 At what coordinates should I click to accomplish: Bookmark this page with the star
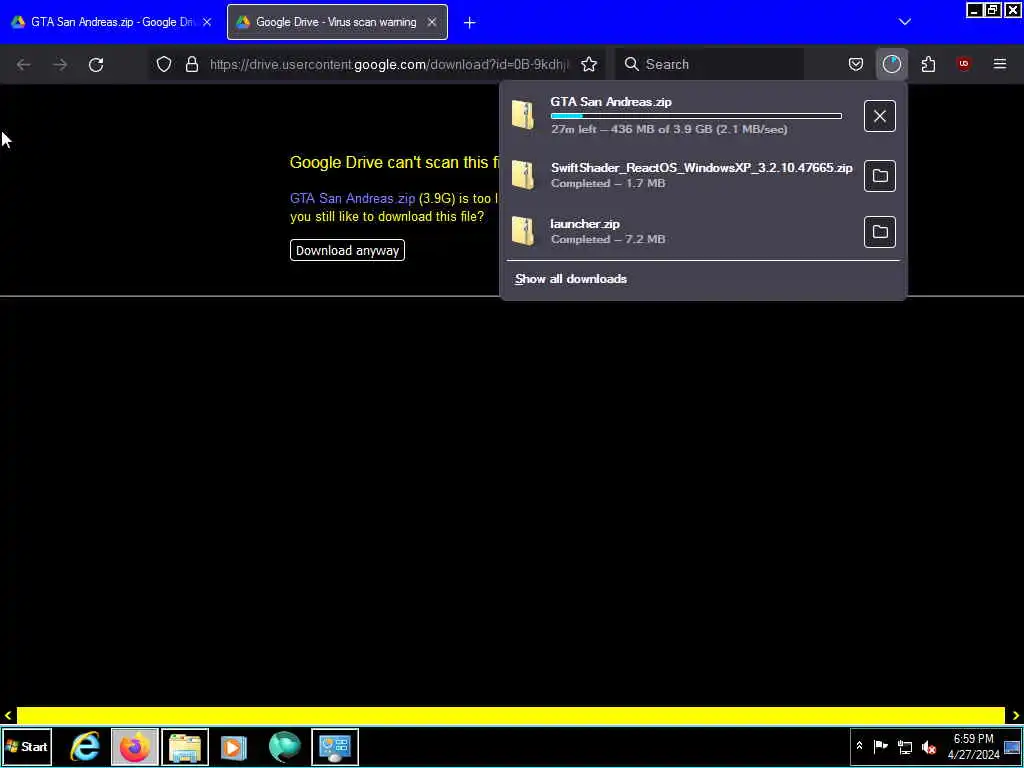[589, 64]
